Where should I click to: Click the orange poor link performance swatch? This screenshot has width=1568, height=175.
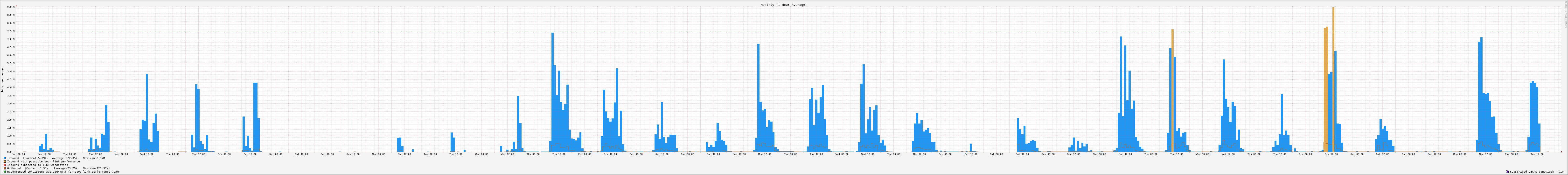point(5,162)
